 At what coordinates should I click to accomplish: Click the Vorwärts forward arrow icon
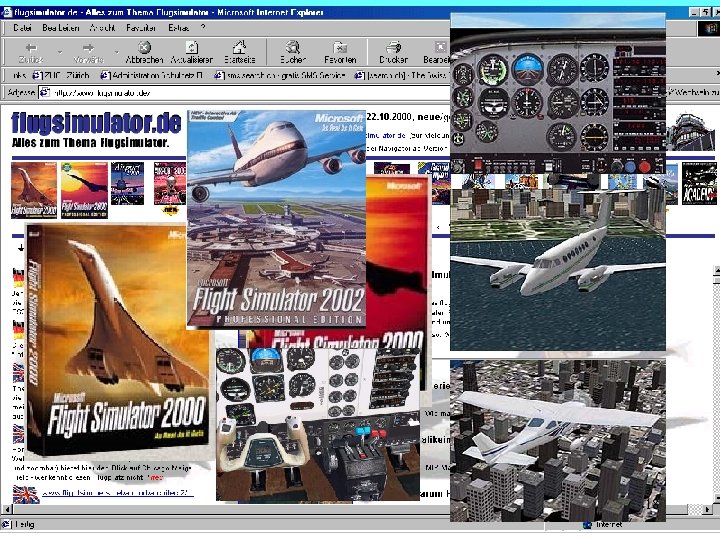(x=88, y=47)
